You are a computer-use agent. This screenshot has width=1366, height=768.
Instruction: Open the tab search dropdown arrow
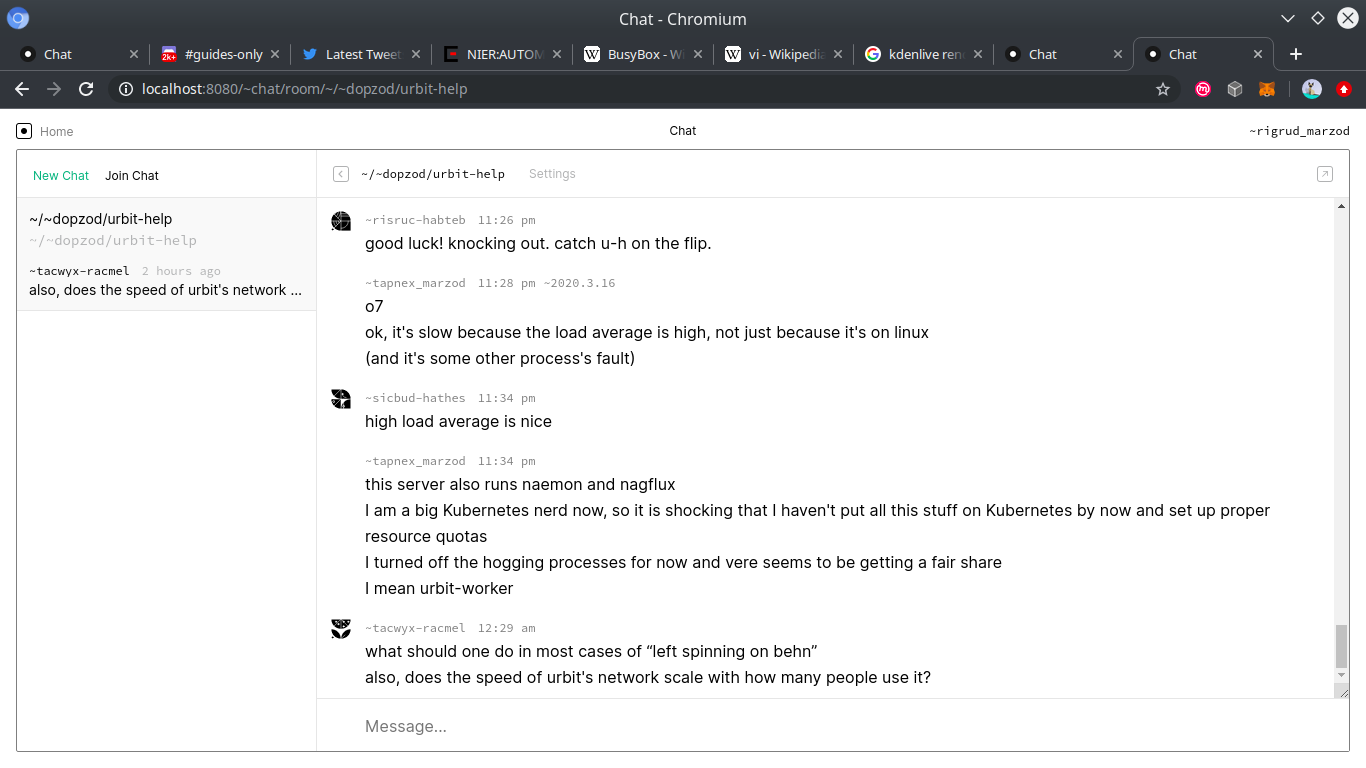[x=1288, y=18]
